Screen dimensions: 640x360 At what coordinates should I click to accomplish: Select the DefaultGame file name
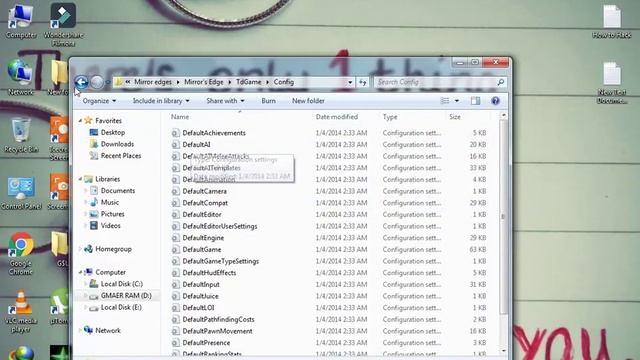tap(202, 249)
